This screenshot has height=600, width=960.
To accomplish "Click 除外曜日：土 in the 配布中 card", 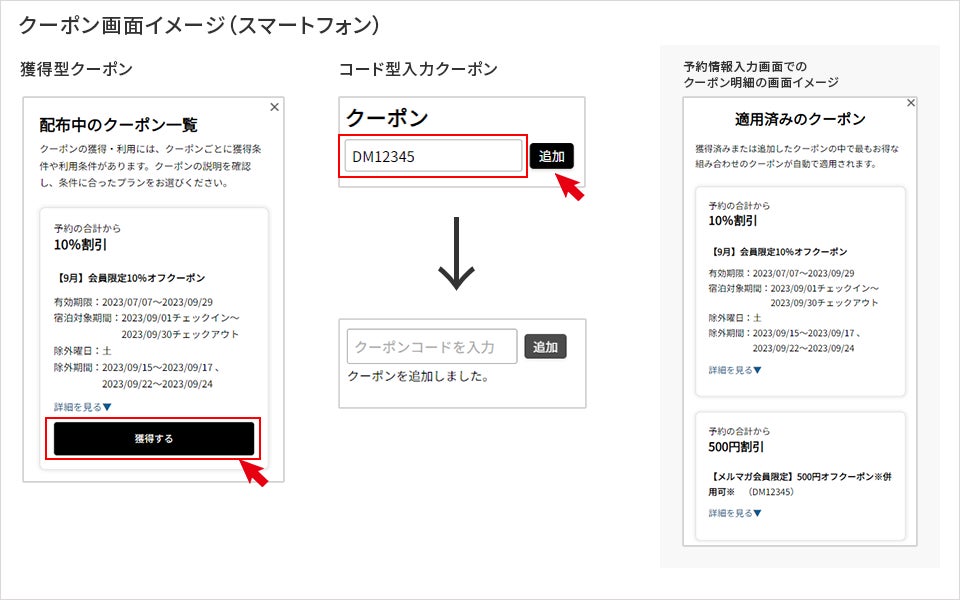I will coord(83,351).
